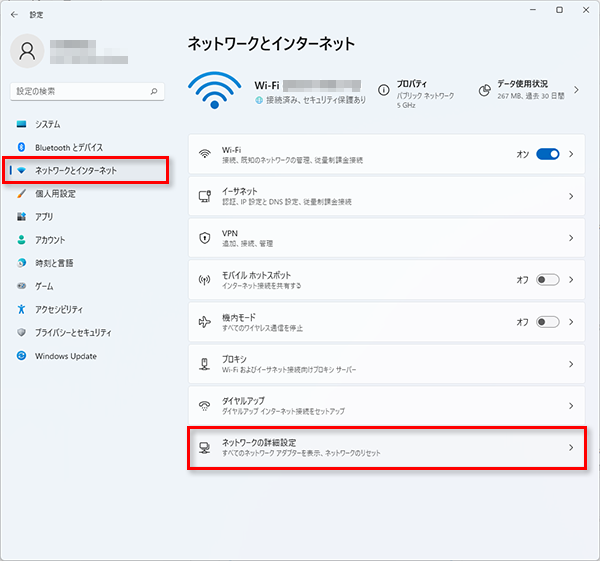
Task: Select プライバシーとセキュリティ in the sidebar
Action: [85, 332]
